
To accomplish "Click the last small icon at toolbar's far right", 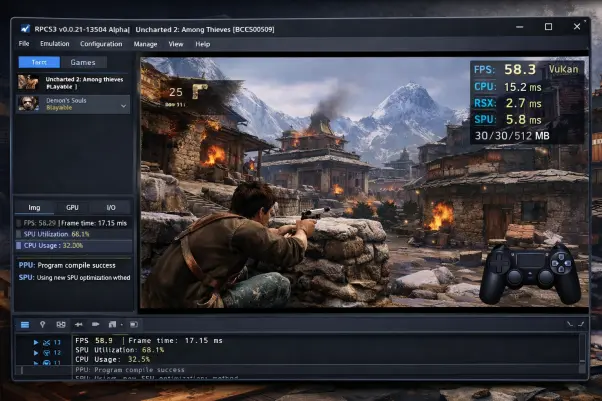I will point(581,324).
